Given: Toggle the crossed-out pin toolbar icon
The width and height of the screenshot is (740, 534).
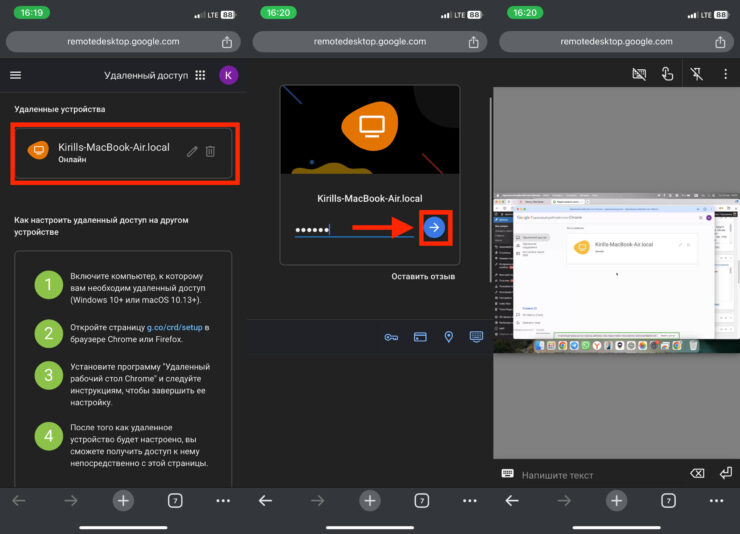Looking at the screenshot, I should 697,74.
